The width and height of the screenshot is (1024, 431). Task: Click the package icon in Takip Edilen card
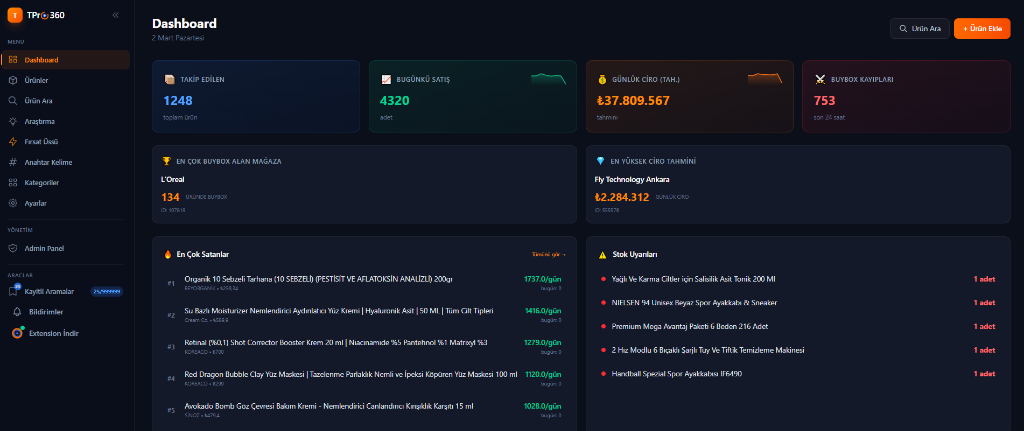(x=169, y=80)
